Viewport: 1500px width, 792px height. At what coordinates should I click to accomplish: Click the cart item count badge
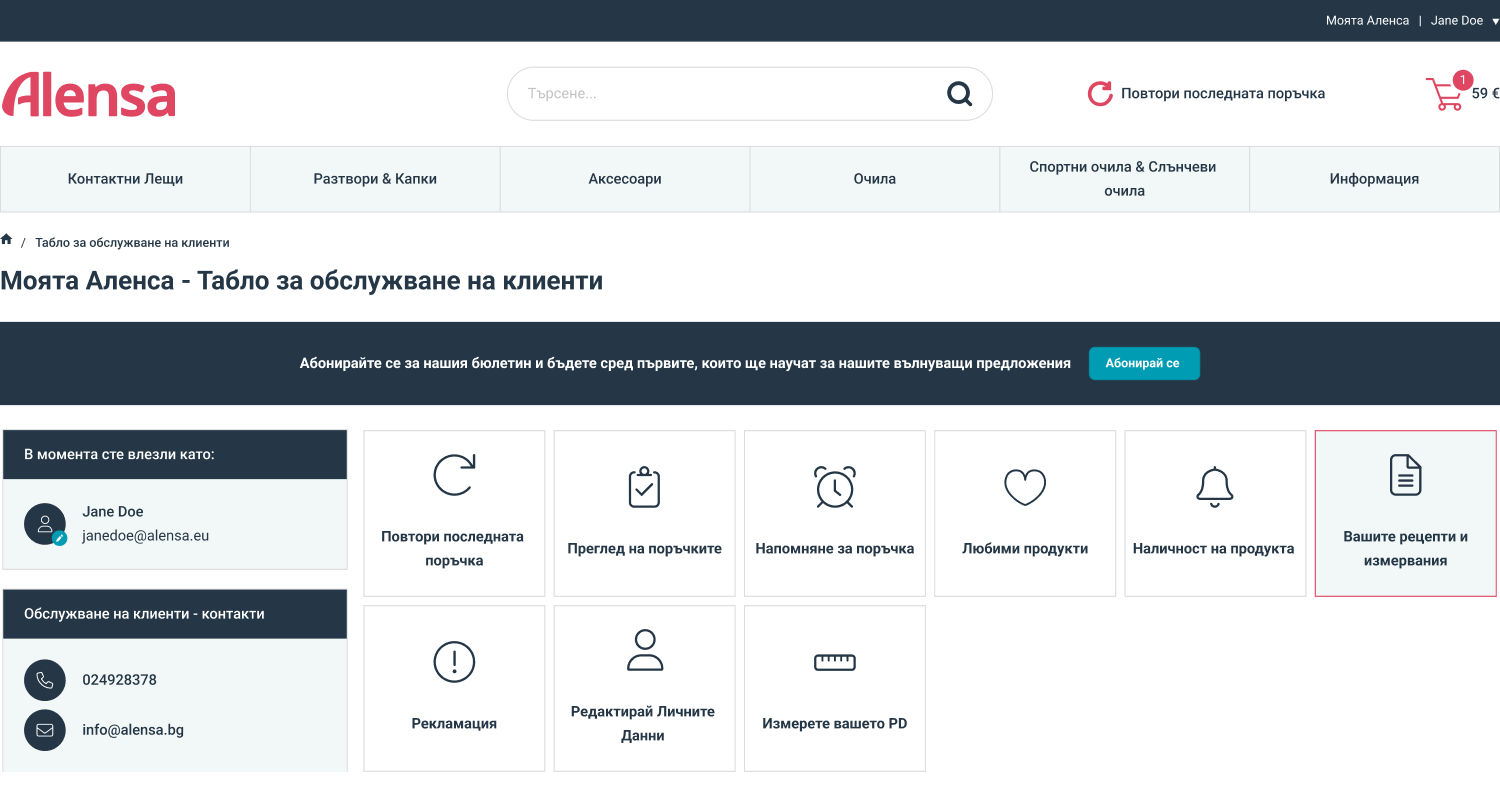(1462, 80)
